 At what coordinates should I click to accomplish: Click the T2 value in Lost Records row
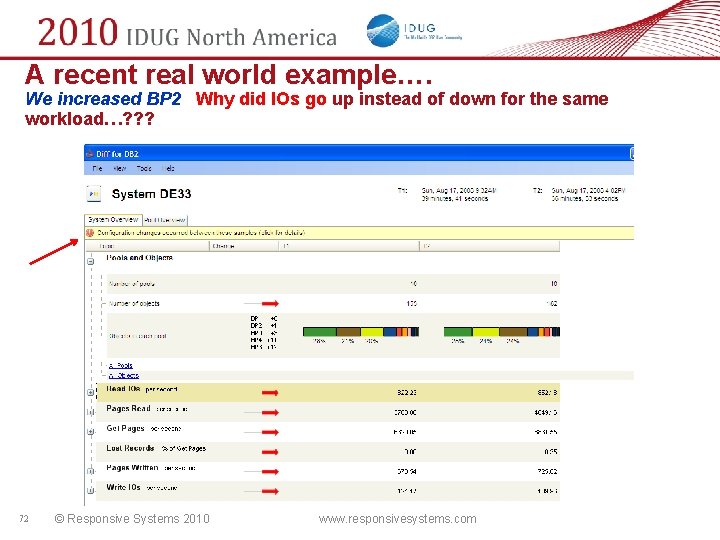tap(551, 452)
